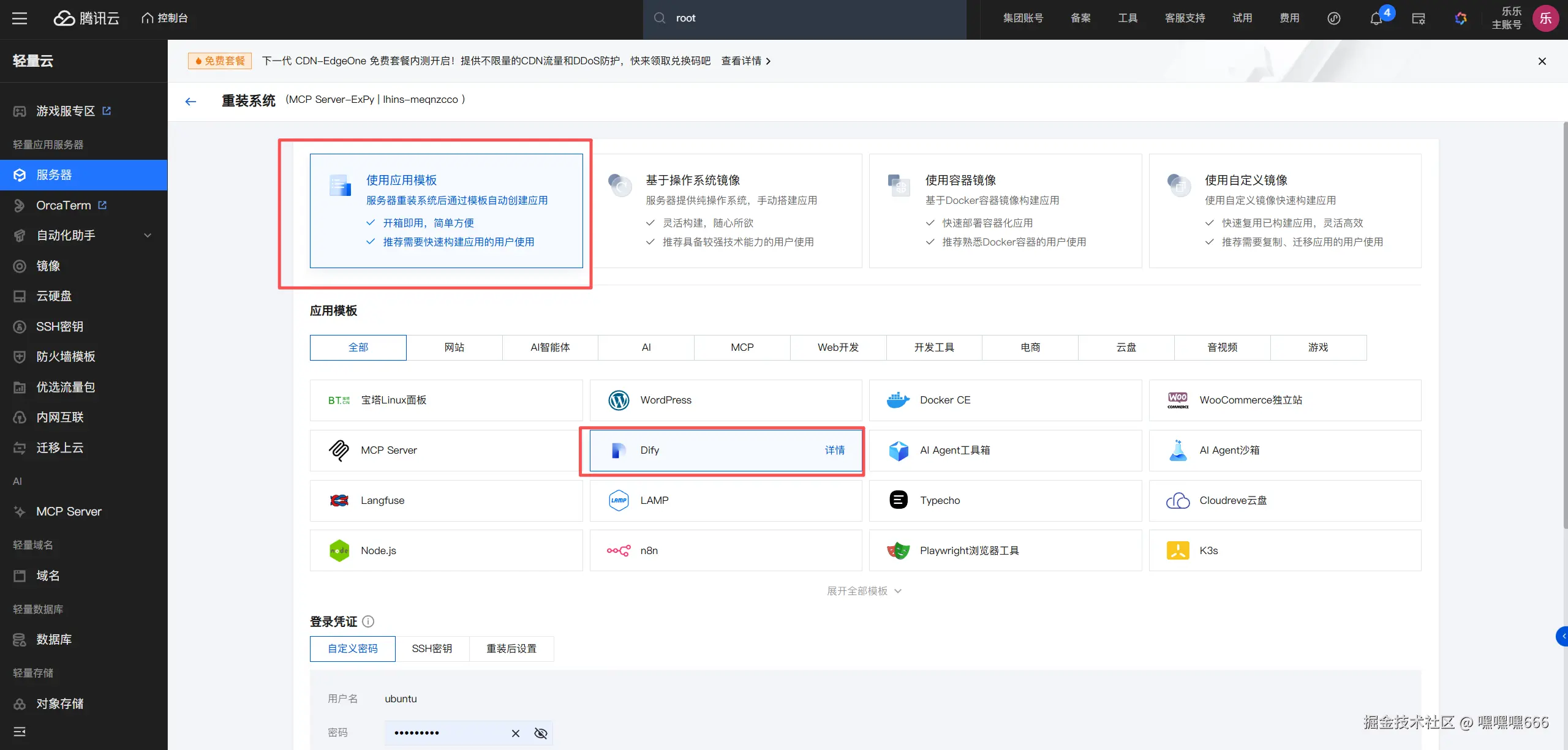The height and width of the screenshot is (750, 1568).
Task: Switch to the 游戏 template tab
Action: click(x=1318, y=348)
